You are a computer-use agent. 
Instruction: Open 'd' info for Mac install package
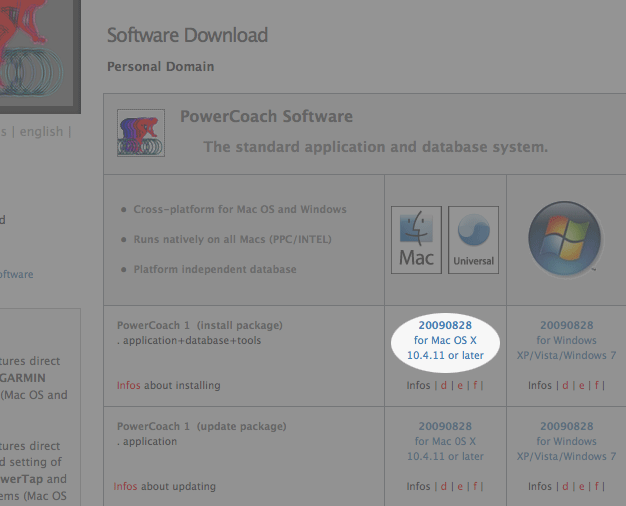tap(444, 385)
